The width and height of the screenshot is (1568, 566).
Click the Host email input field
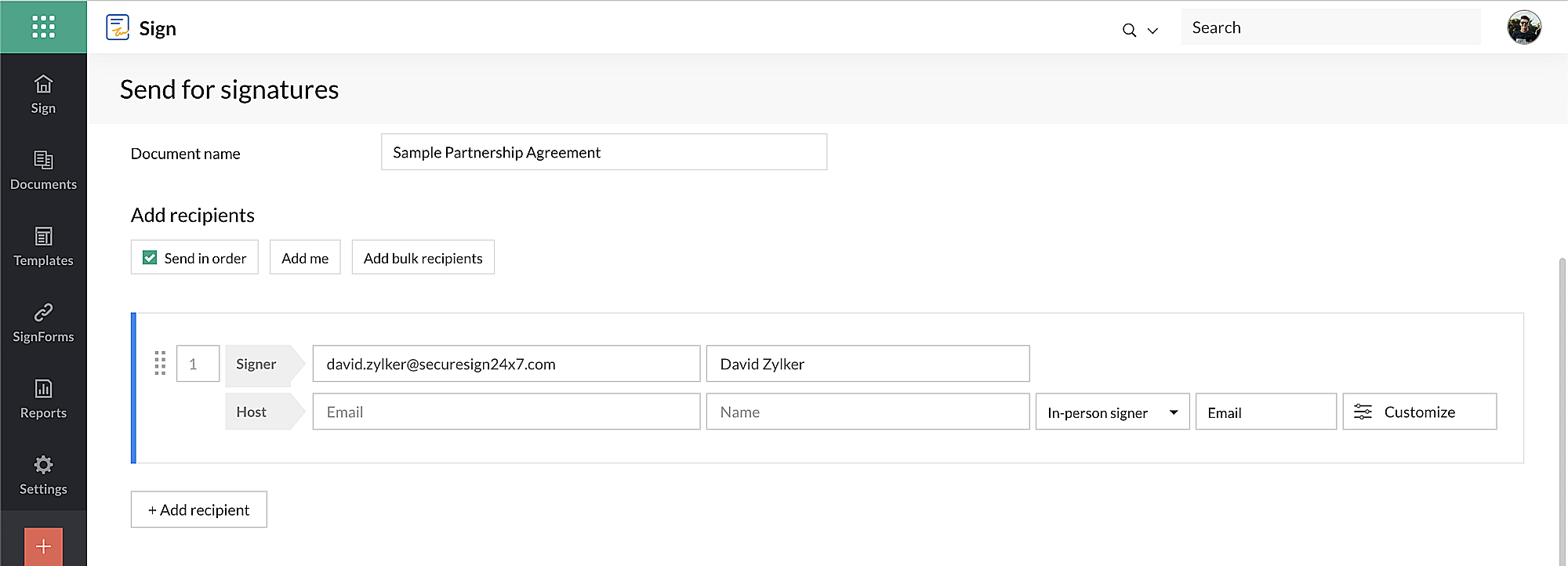(x=506, y=412)
